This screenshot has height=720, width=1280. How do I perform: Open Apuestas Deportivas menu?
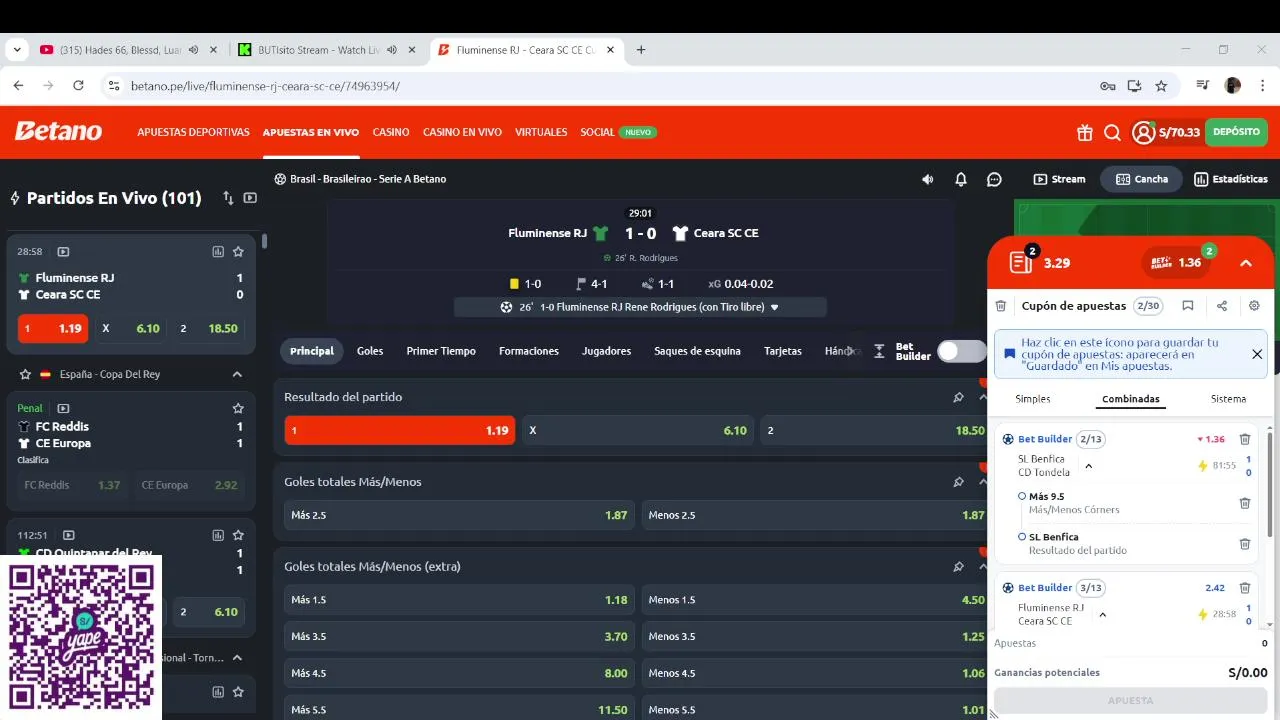click(194, 132)
